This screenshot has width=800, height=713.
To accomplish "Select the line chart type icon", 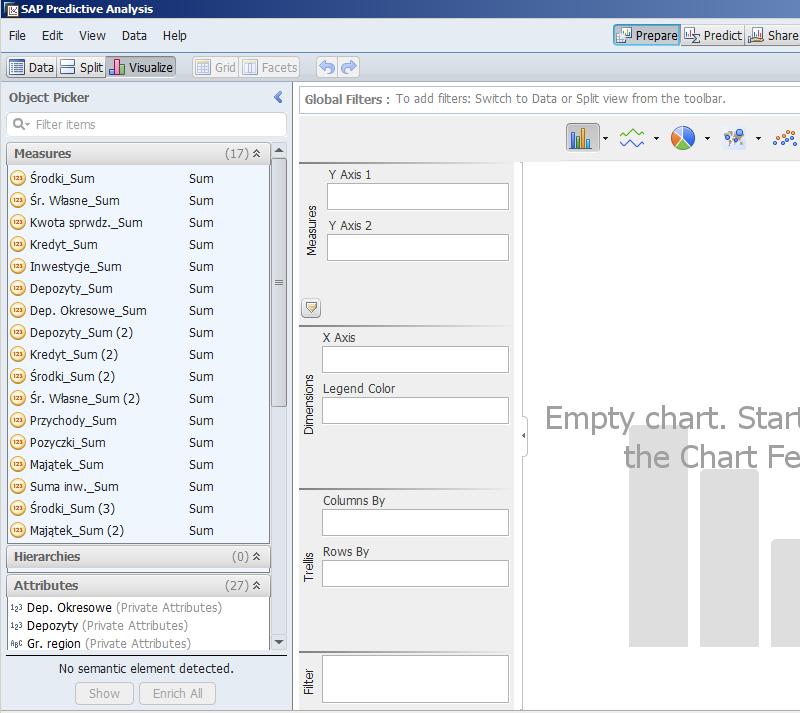I will (632, 138).
